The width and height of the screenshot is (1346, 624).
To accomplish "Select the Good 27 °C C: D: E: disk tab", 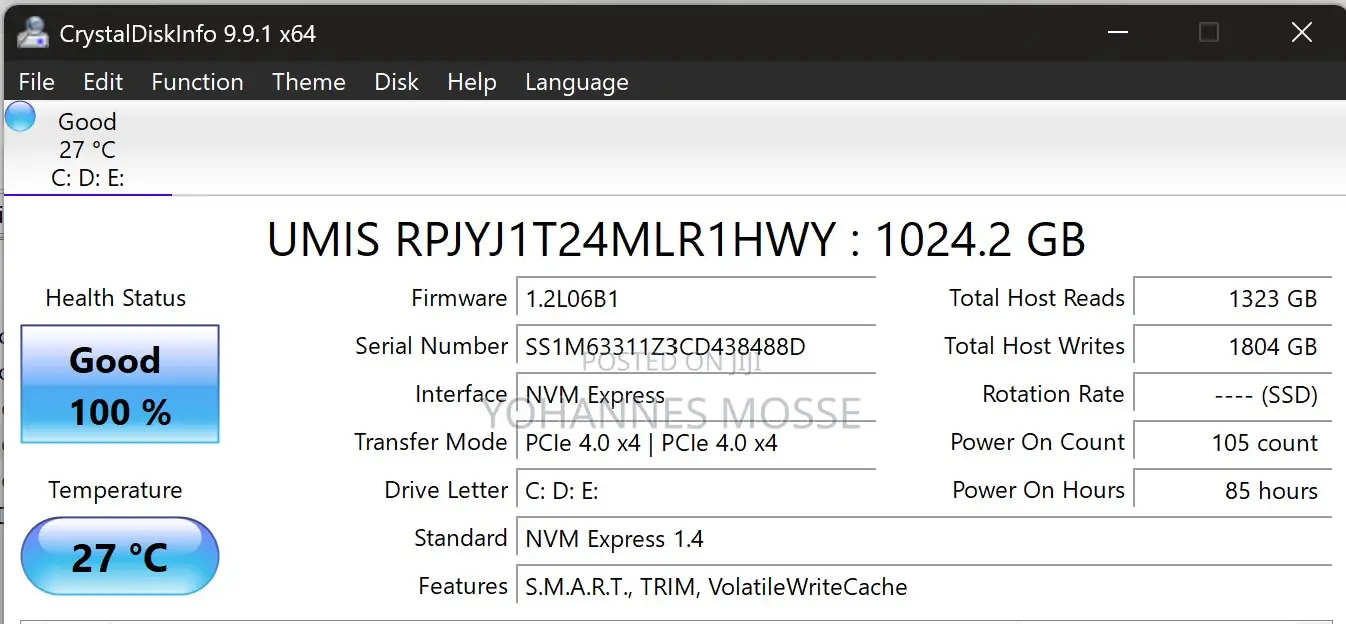I will (x=87, y=149).
